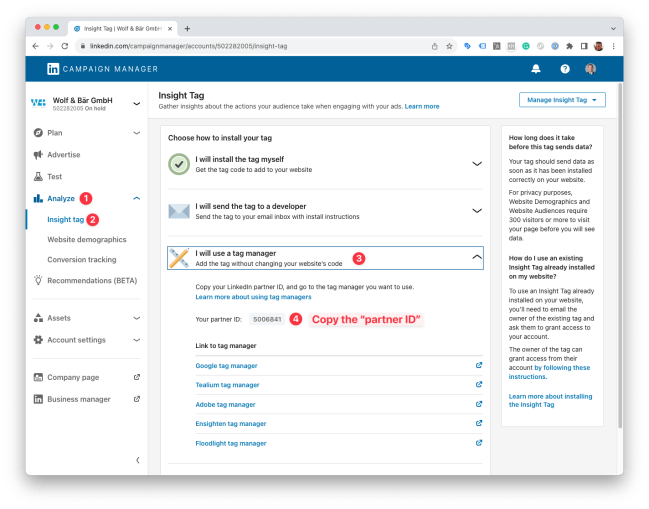Open the Tealium tag manager link
649x509 pixels.
[x=227, y=385]
